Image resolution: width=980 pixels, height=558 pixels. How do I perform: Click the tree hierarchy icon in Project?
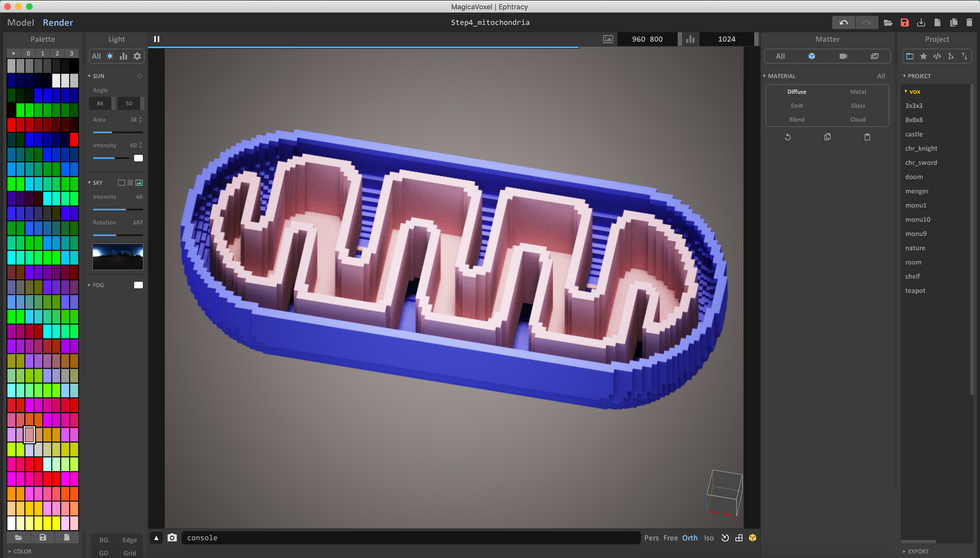(x=951, y=56)
